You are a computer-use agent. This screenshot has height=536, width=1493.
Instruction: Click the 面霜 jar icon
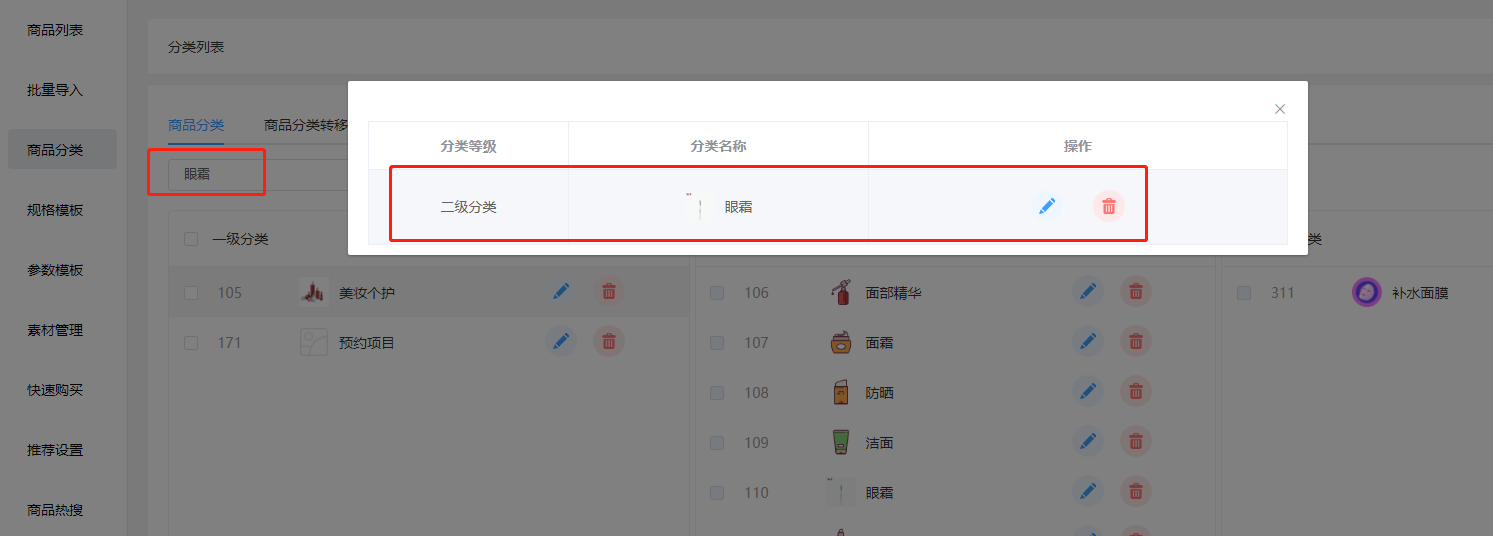(841, 342)
